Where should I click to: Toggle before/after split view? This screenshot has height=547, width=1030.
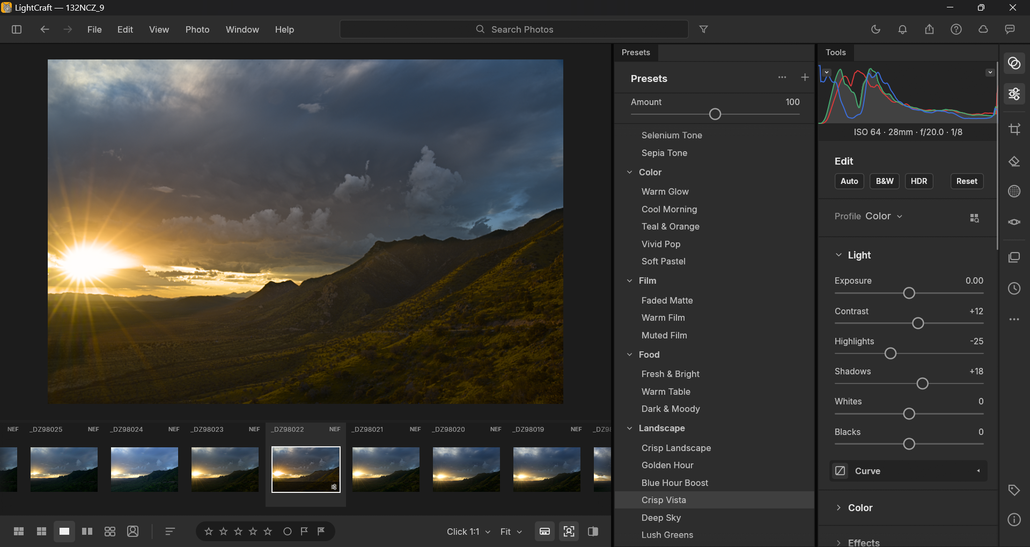click(593, 531)
